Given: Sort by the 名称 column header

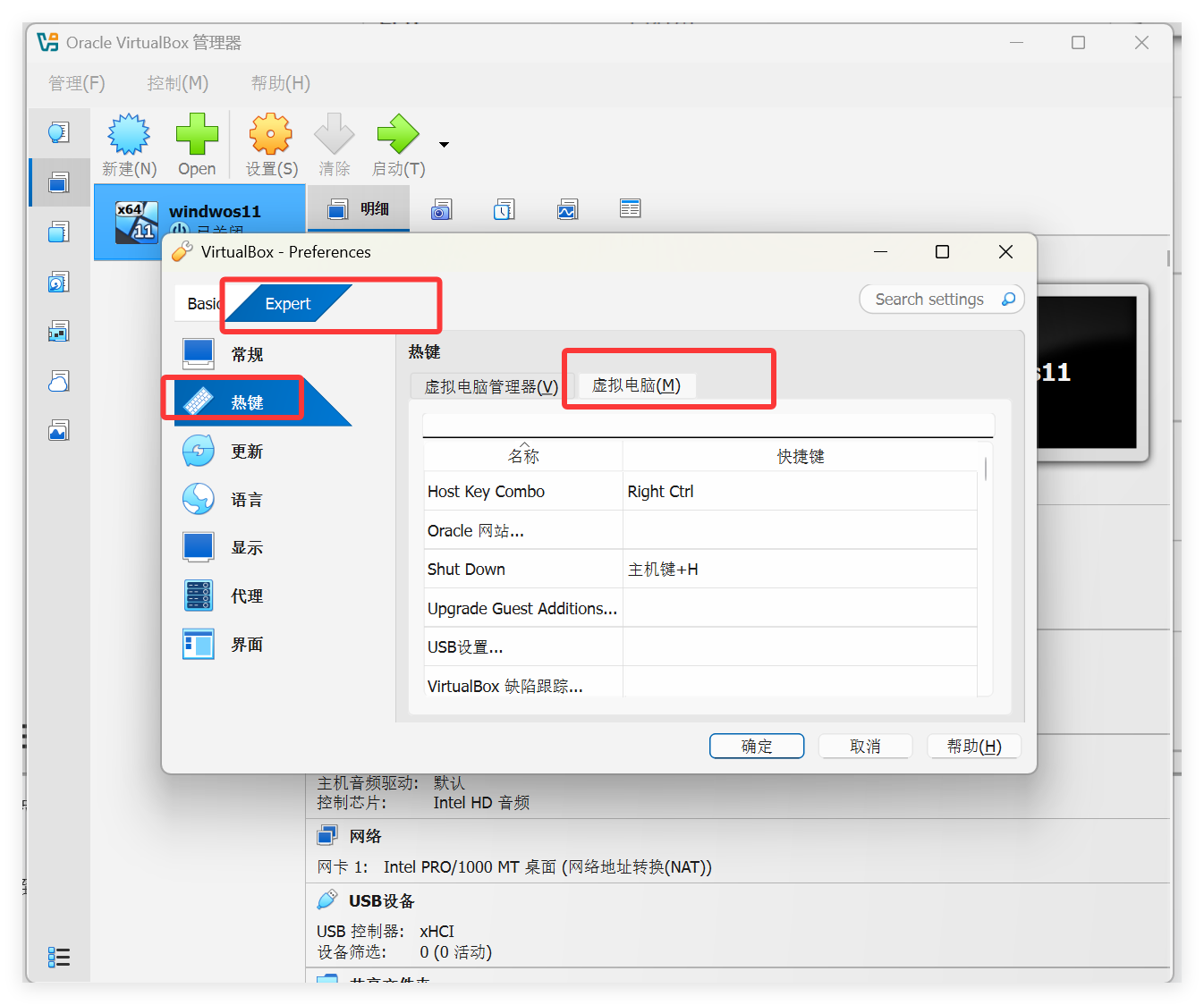Looking at the screenshot, I should click(523, 456).
